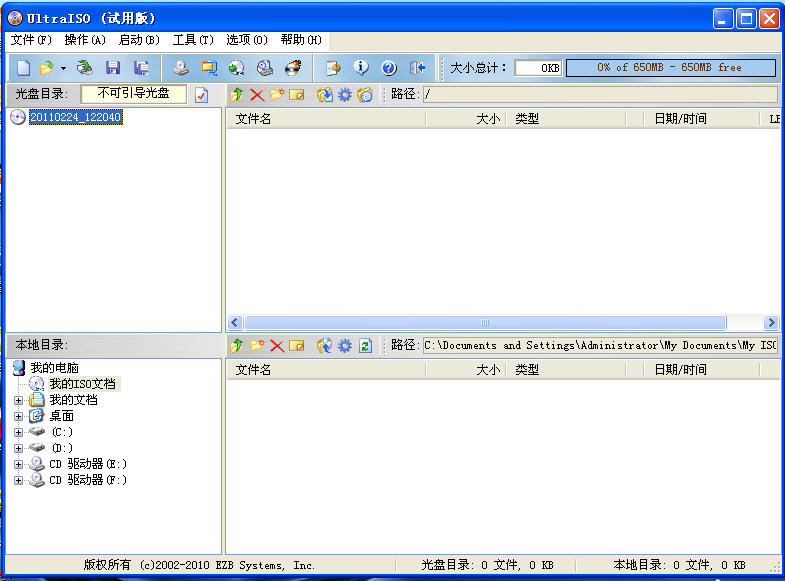Click the Open file folder icon
The height and width of the screenshot is (581, 785).
tap(47, 68)
